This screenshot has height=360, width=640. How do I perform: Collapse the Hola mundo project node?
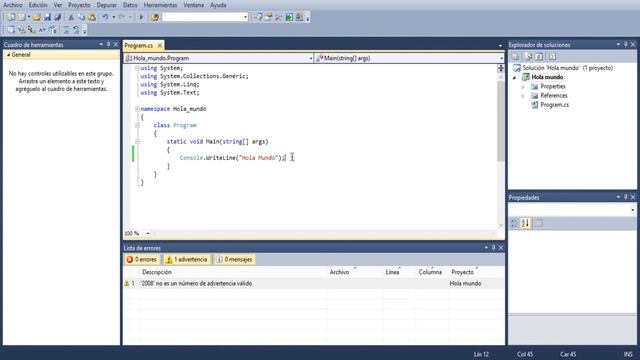(x=514, y=78)
